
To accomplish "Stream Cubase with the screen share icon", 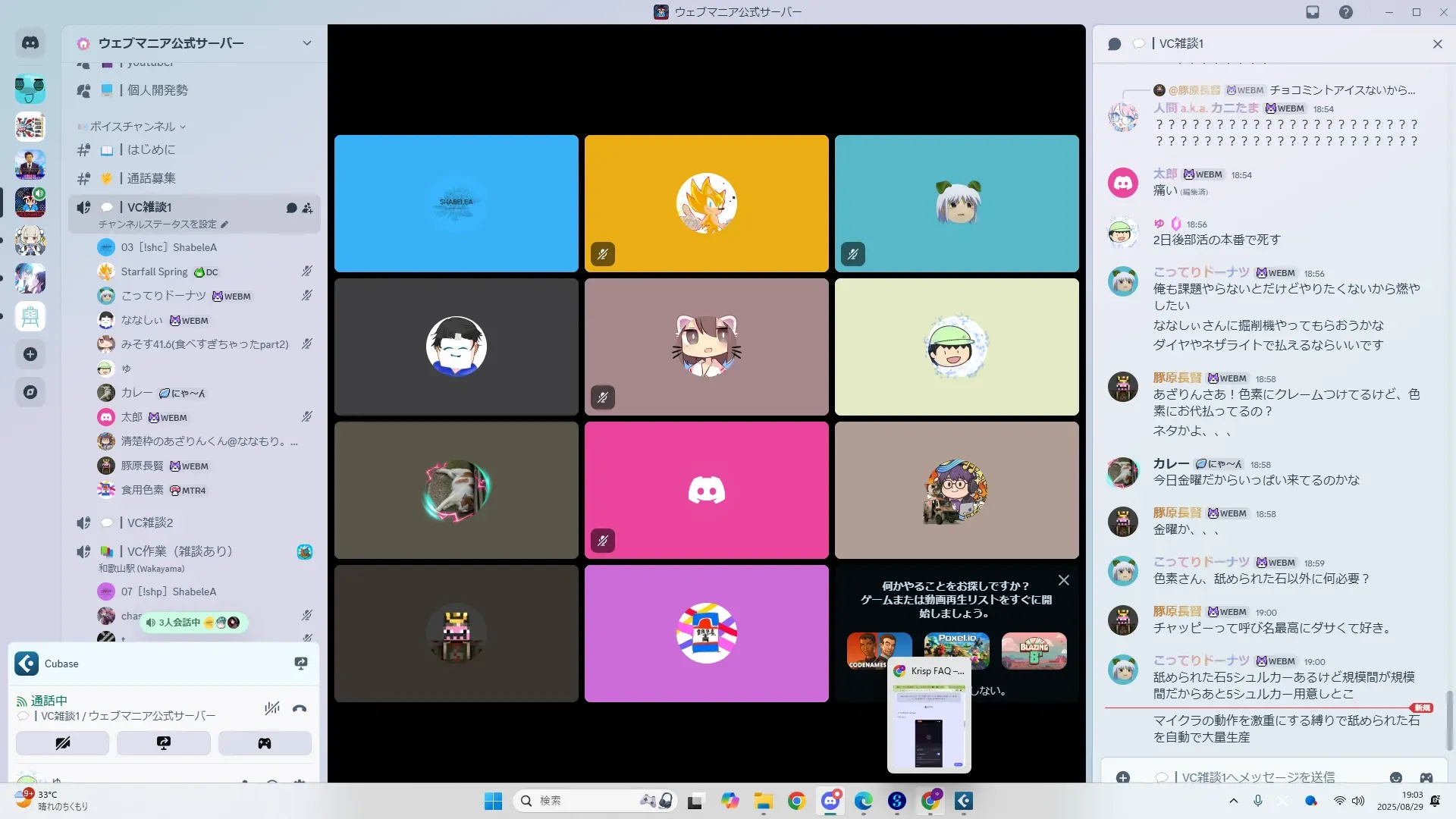I will (x=301, y=664).
